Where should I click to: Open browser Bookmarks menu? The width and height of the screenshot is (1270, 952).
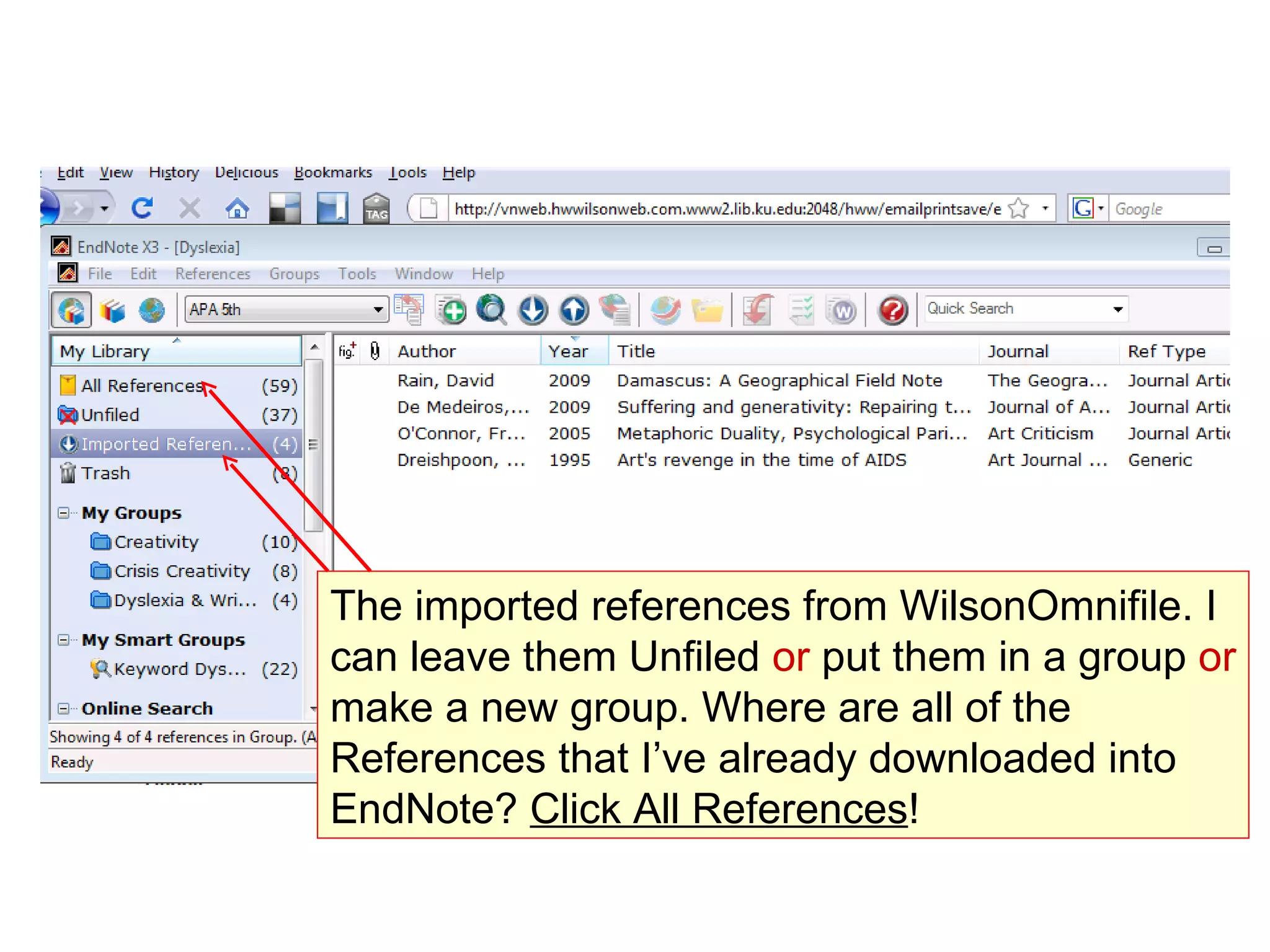click(333, 172)
